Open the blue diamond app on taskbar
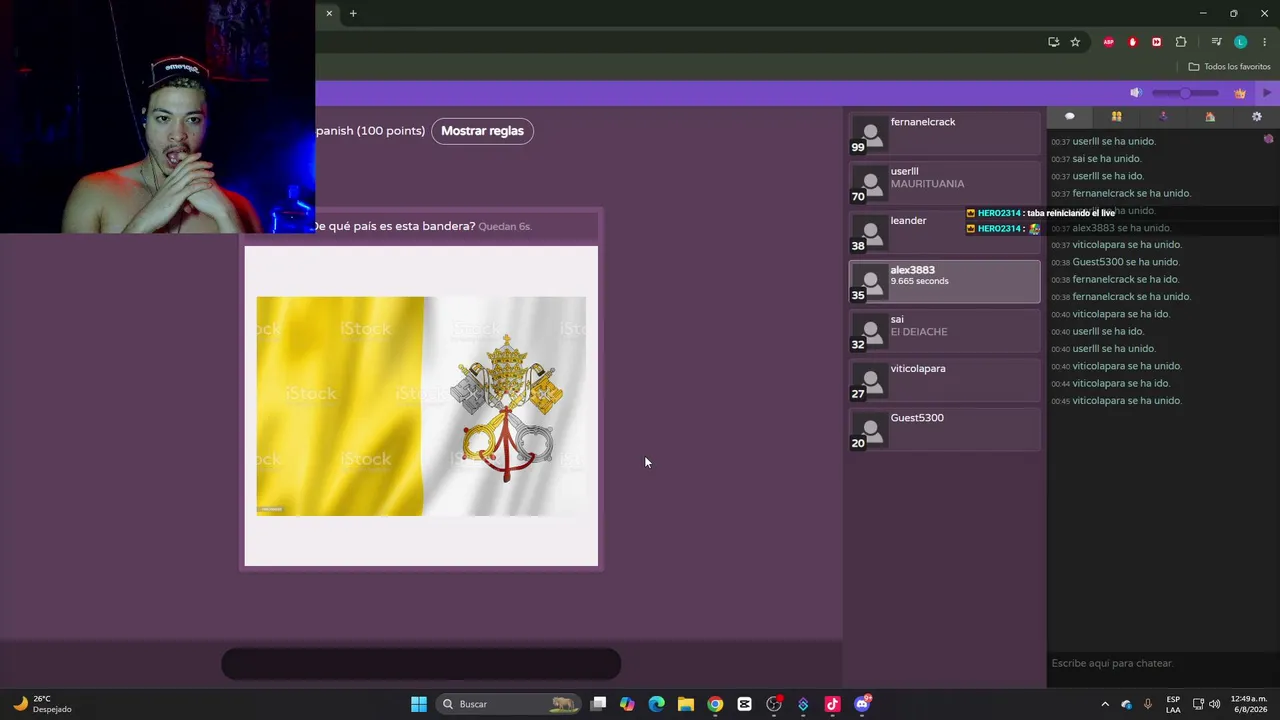Screen dimensions: 1280x720 pos(803,704)
